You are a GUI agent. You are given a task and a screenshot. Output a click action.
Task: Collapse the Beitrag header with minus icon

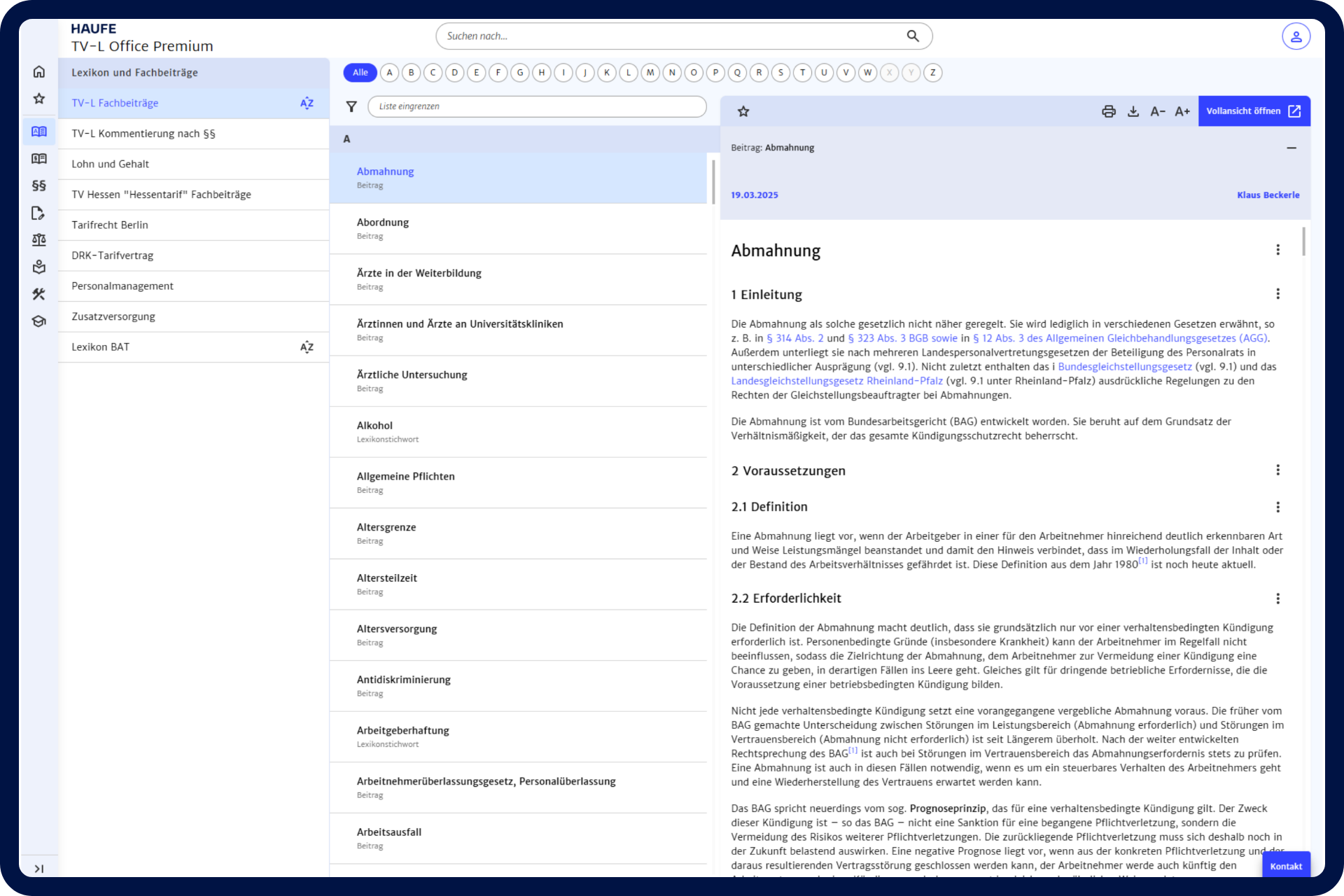point(1291,148)
